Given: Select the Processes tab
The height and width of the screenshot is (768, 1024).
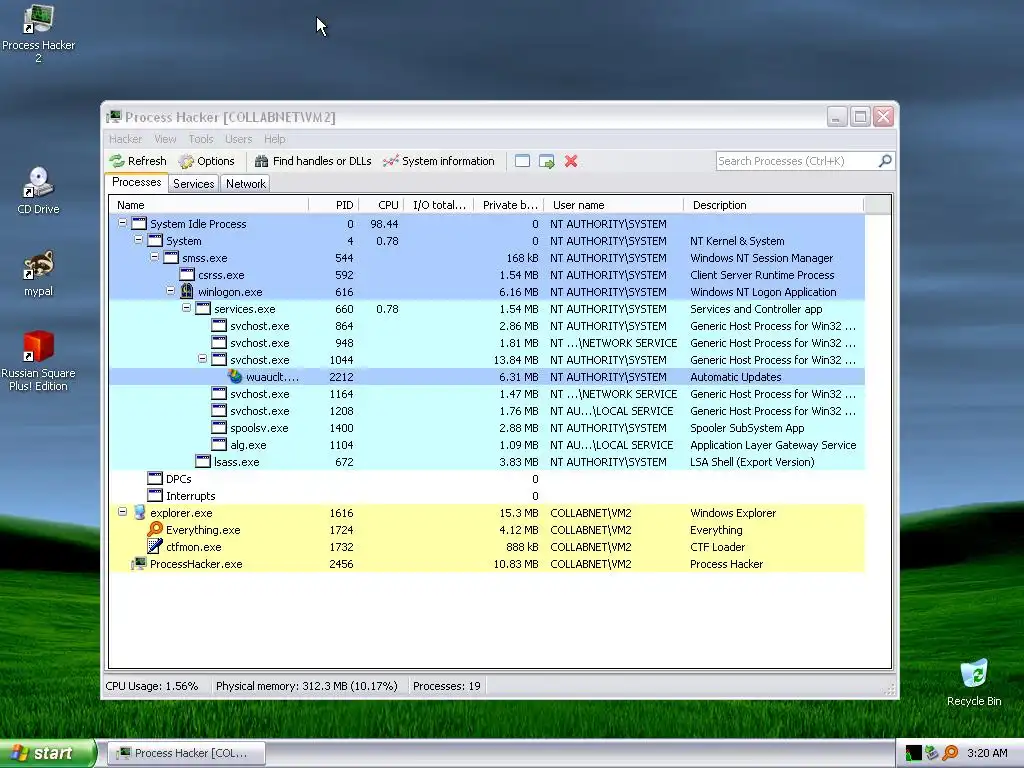Looking at the screenshot, I should click(136, 182).
